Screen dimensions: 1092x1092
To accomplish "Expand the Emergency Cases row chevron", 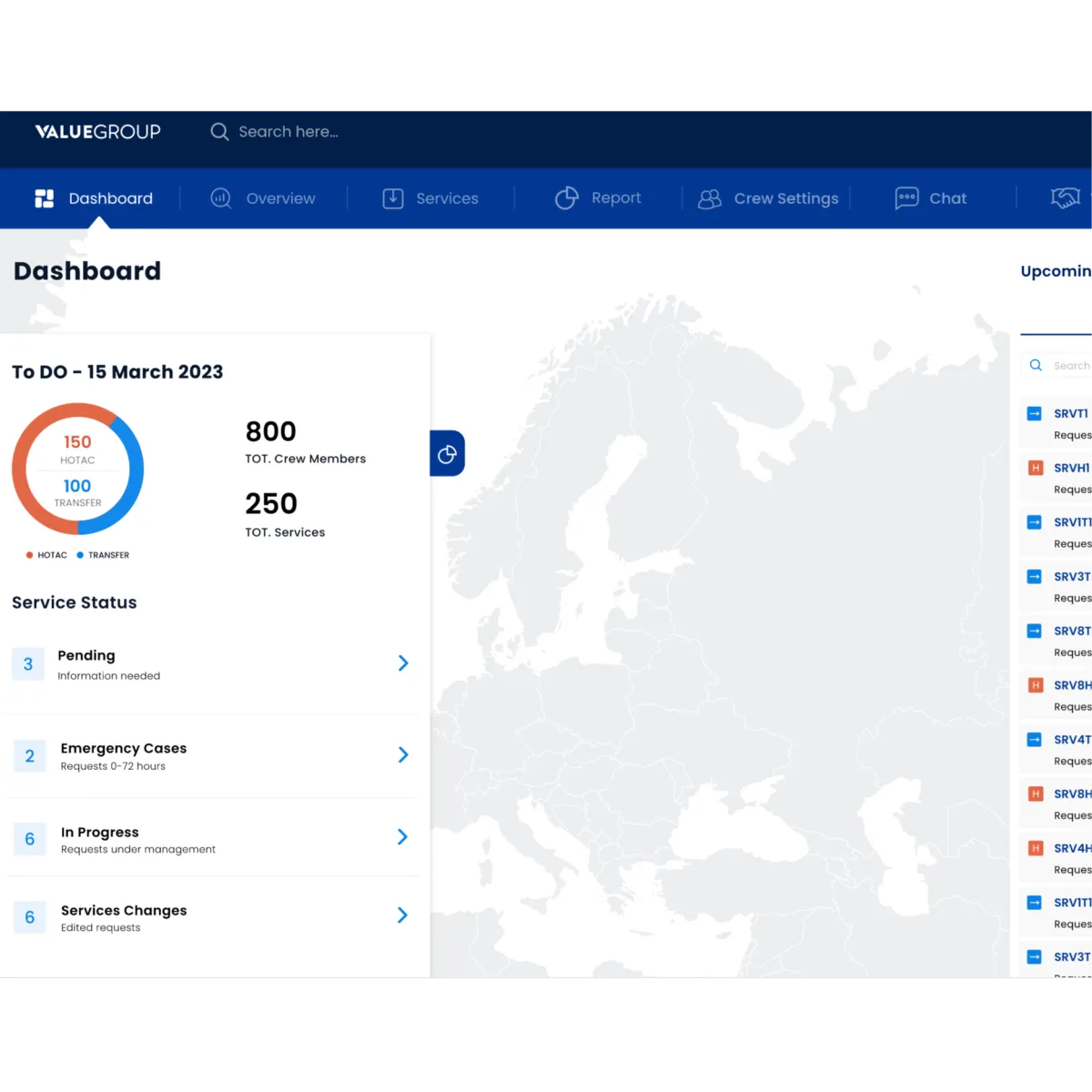I will [x=402, y=754].
